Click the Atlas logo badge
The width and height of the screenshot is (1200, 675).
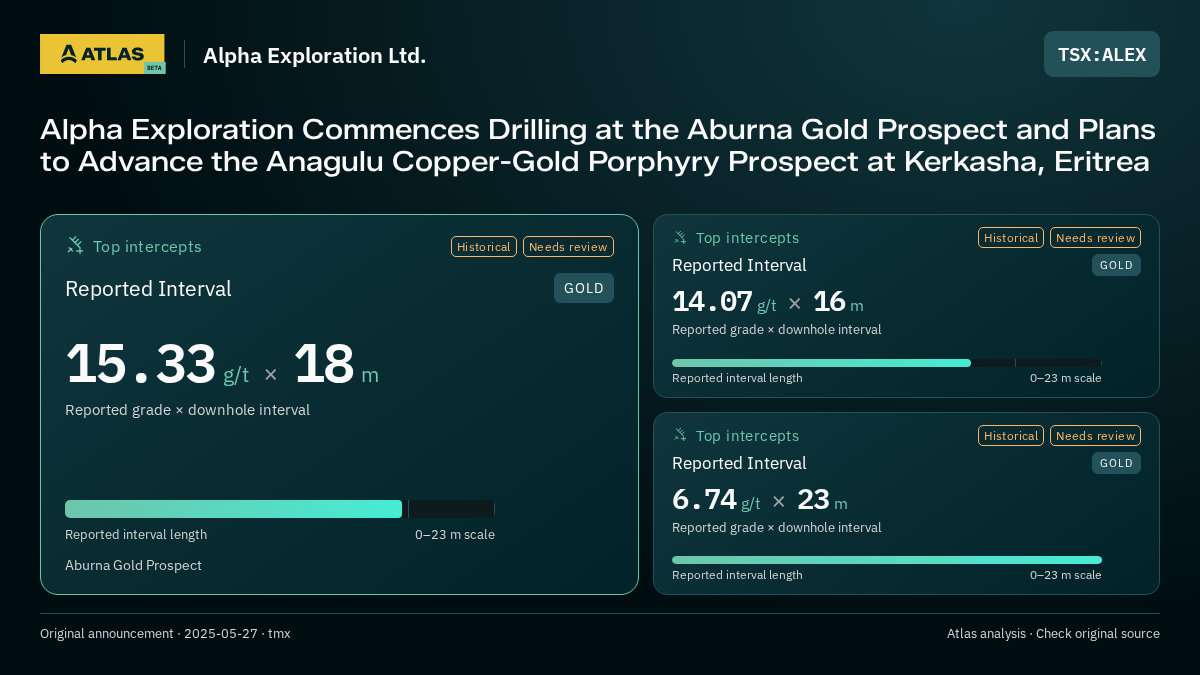tap(102, 54)
